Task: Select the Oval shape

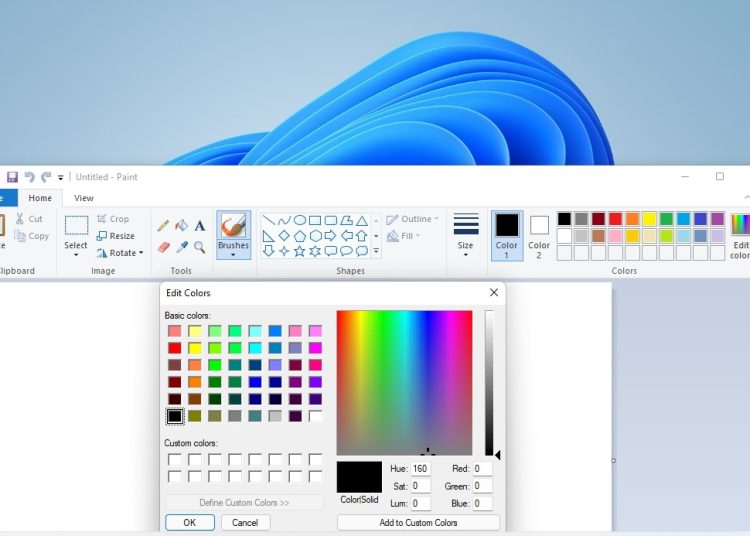Action: 299,220
